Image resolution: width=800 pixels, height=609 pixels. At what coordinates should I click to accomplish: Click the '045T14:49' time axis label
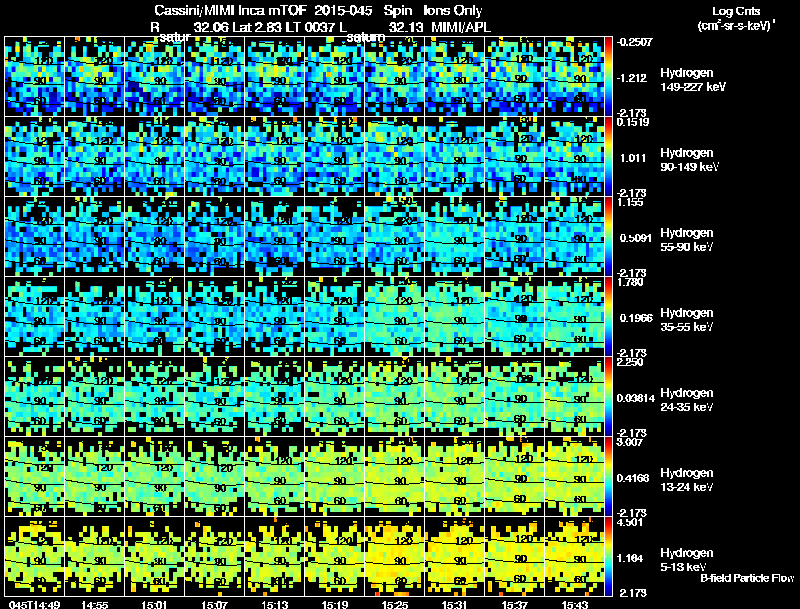35,604
